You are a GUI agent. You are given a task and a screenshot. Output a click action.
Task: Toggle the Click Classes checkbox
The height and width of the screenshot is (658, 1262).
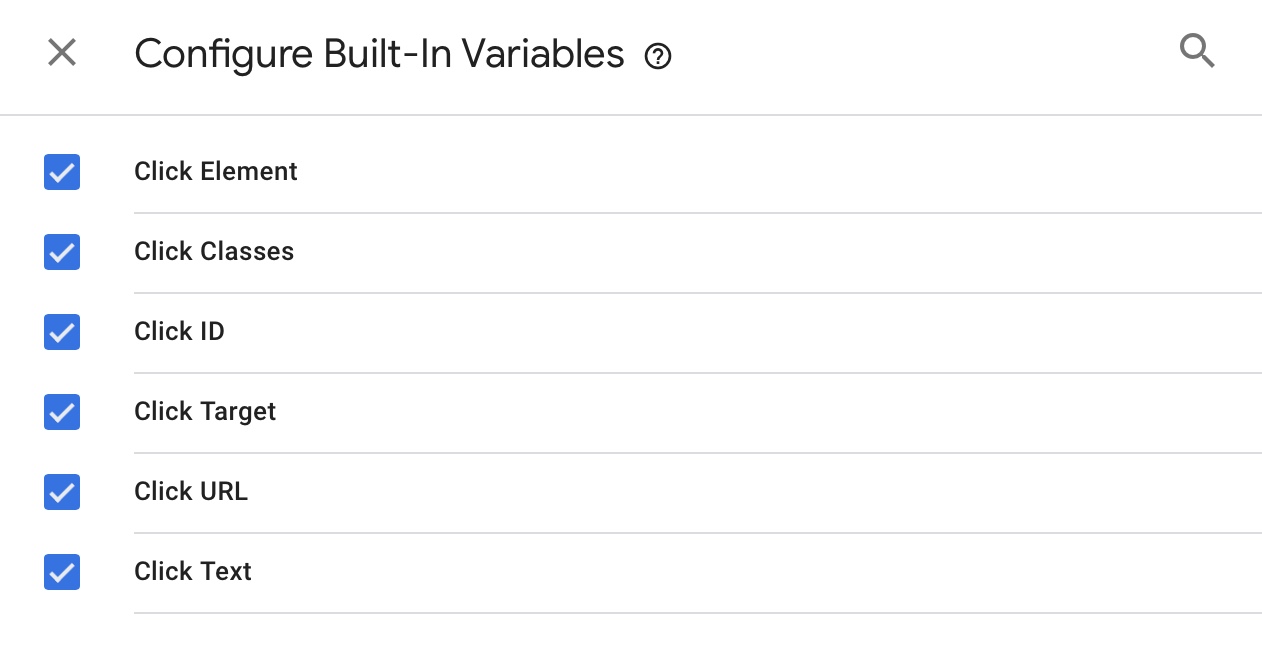tap(62, 252)
